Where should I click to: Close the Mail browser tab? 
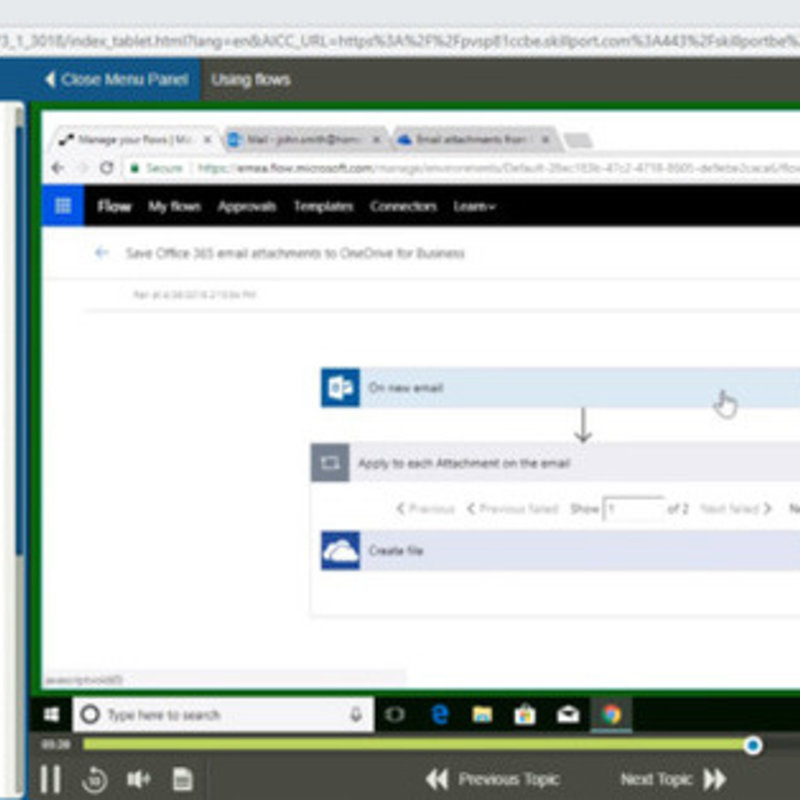click(x=376, y=139)
